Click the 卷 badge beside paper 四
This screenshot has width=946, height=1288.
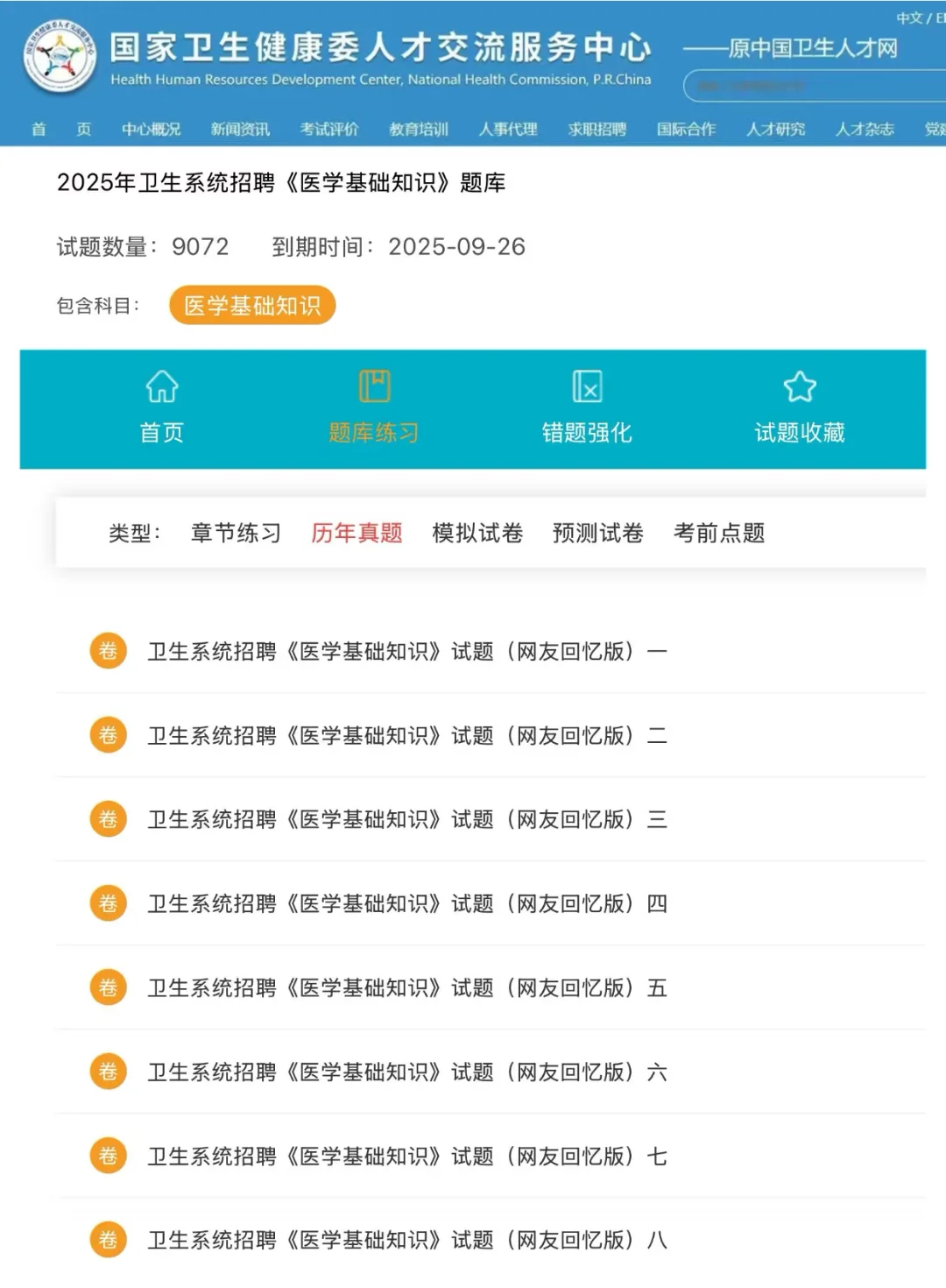(108, 903)
